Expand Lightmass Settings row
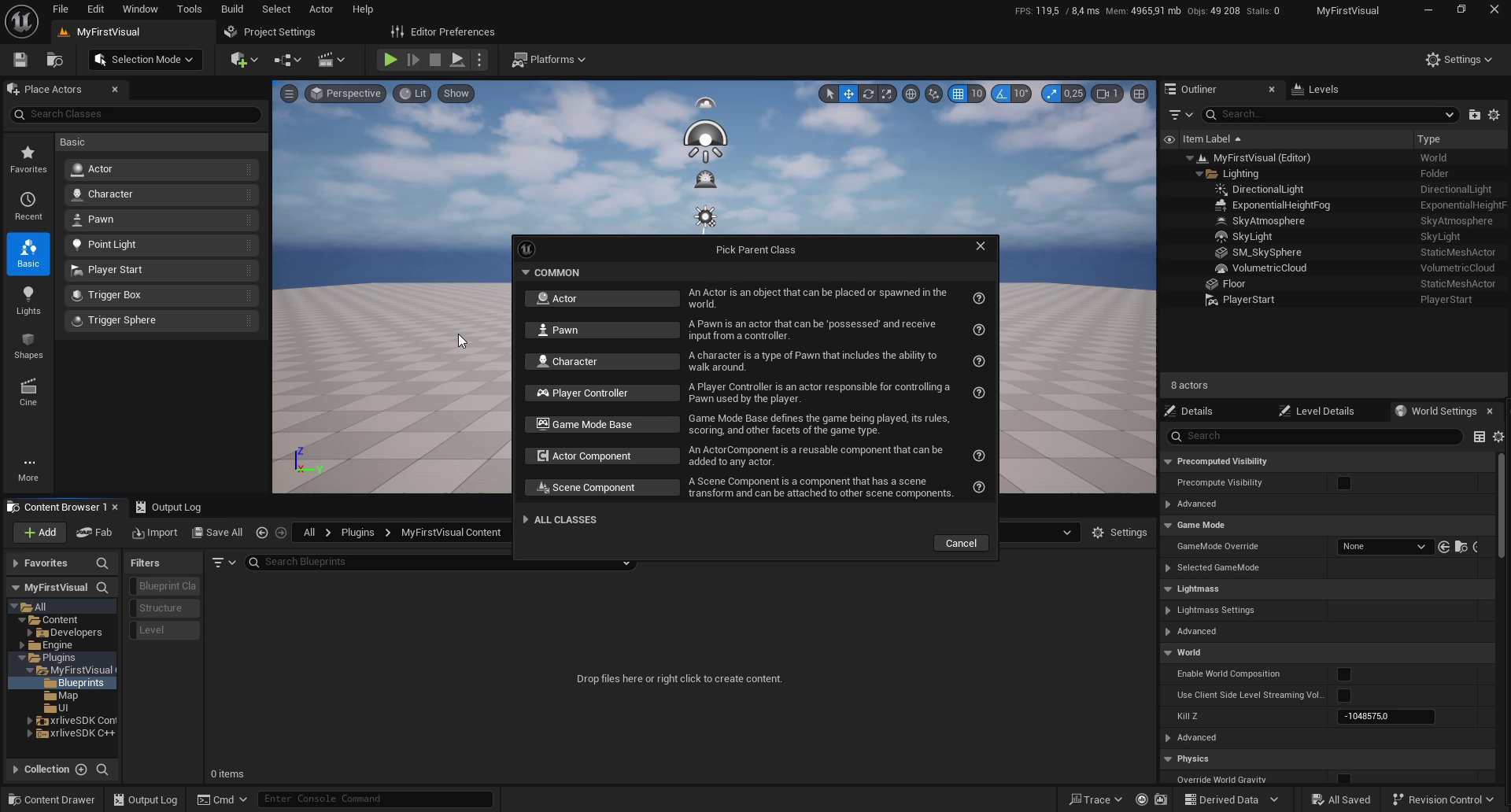 click(x=1168, y=611)
